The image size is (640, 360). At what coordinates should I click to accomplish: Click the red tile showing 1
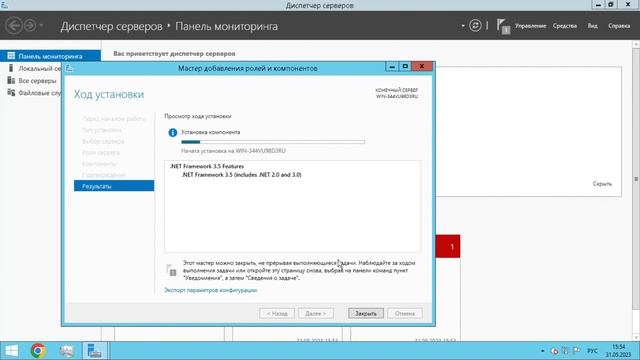(x=448, y=246)
